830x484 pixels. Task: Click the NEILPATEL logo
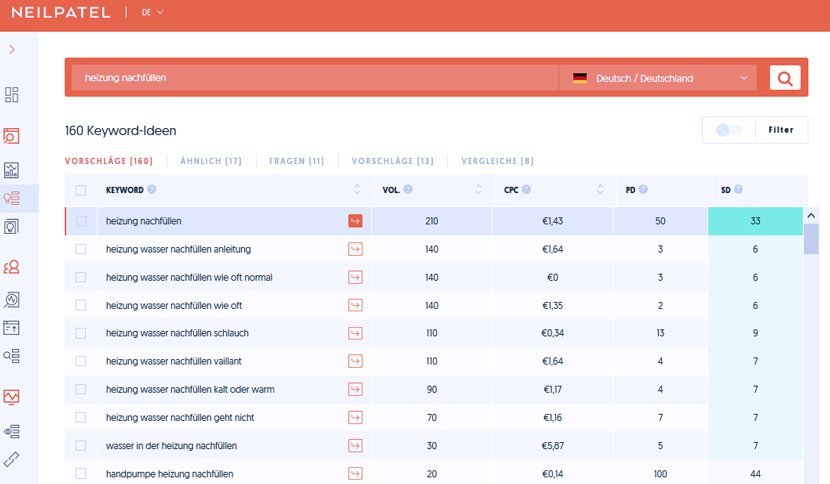pyautogui.click(x=61, y=13)
